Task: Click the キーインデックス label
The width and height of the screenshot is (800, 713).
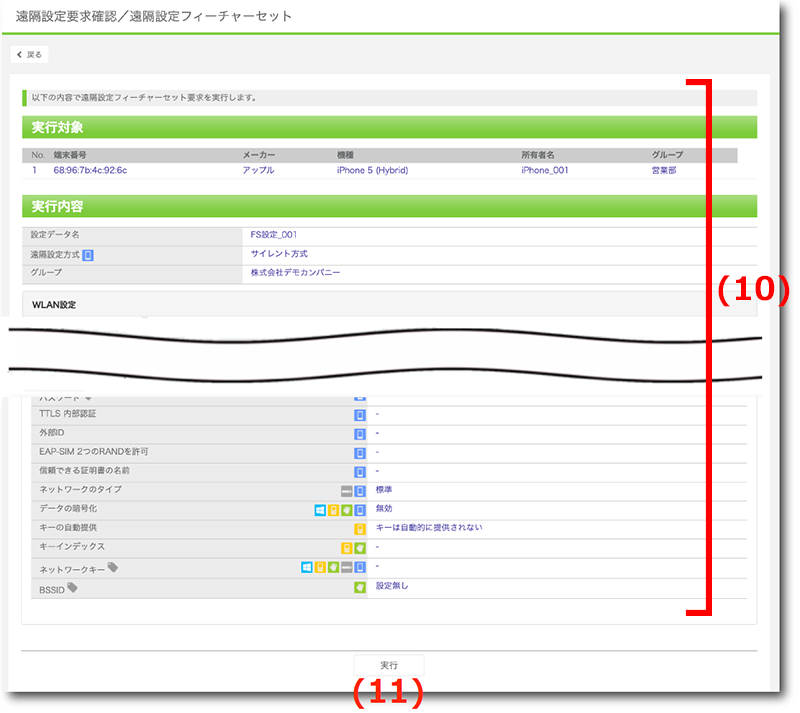Action: 72,547
